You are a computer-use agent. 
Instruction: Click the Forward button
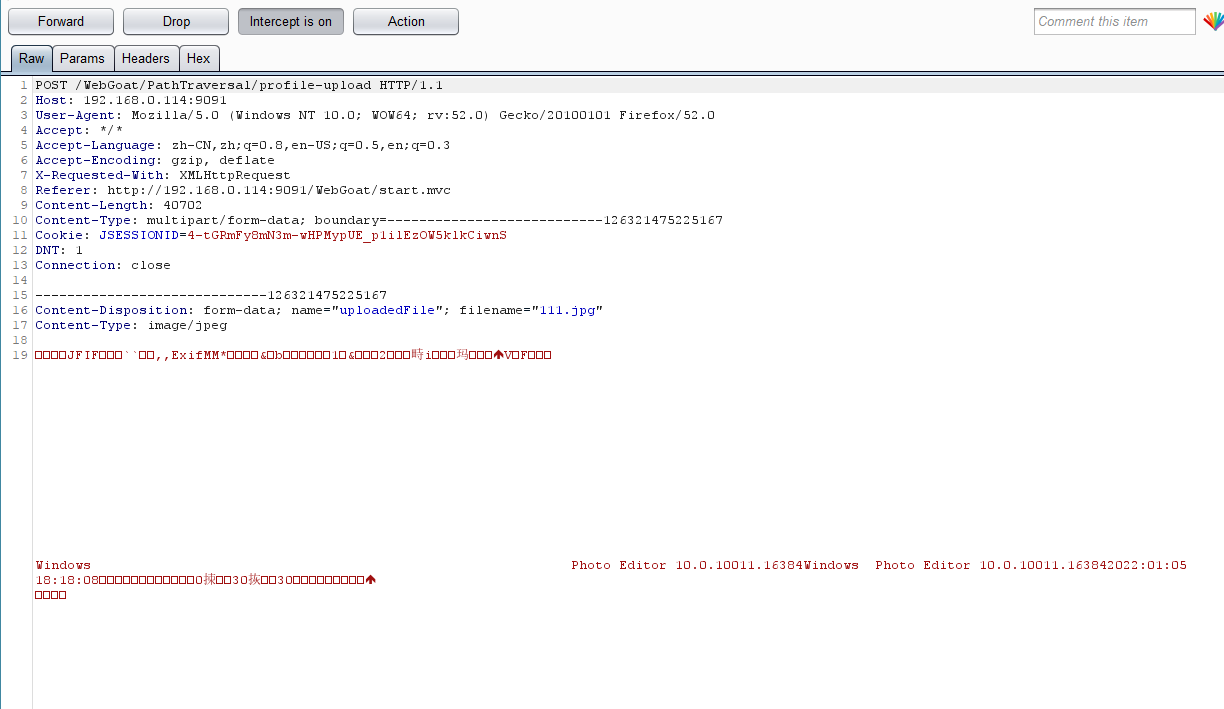pos(61,21)
